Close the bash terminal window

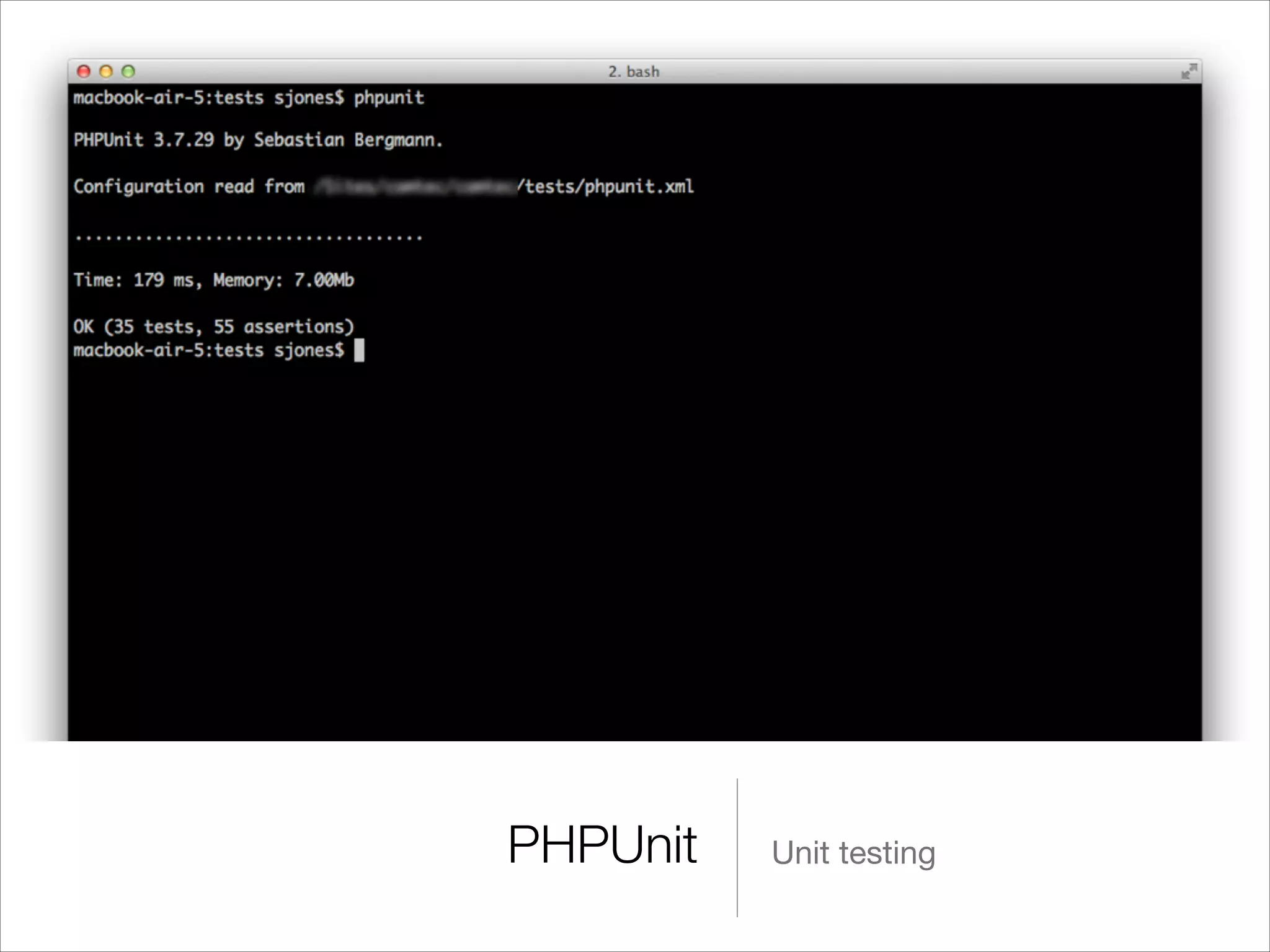(x=84, y=71)
